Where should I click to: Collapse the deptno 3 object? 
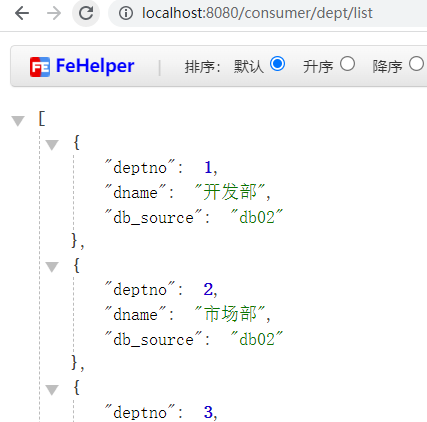[52, 390]
